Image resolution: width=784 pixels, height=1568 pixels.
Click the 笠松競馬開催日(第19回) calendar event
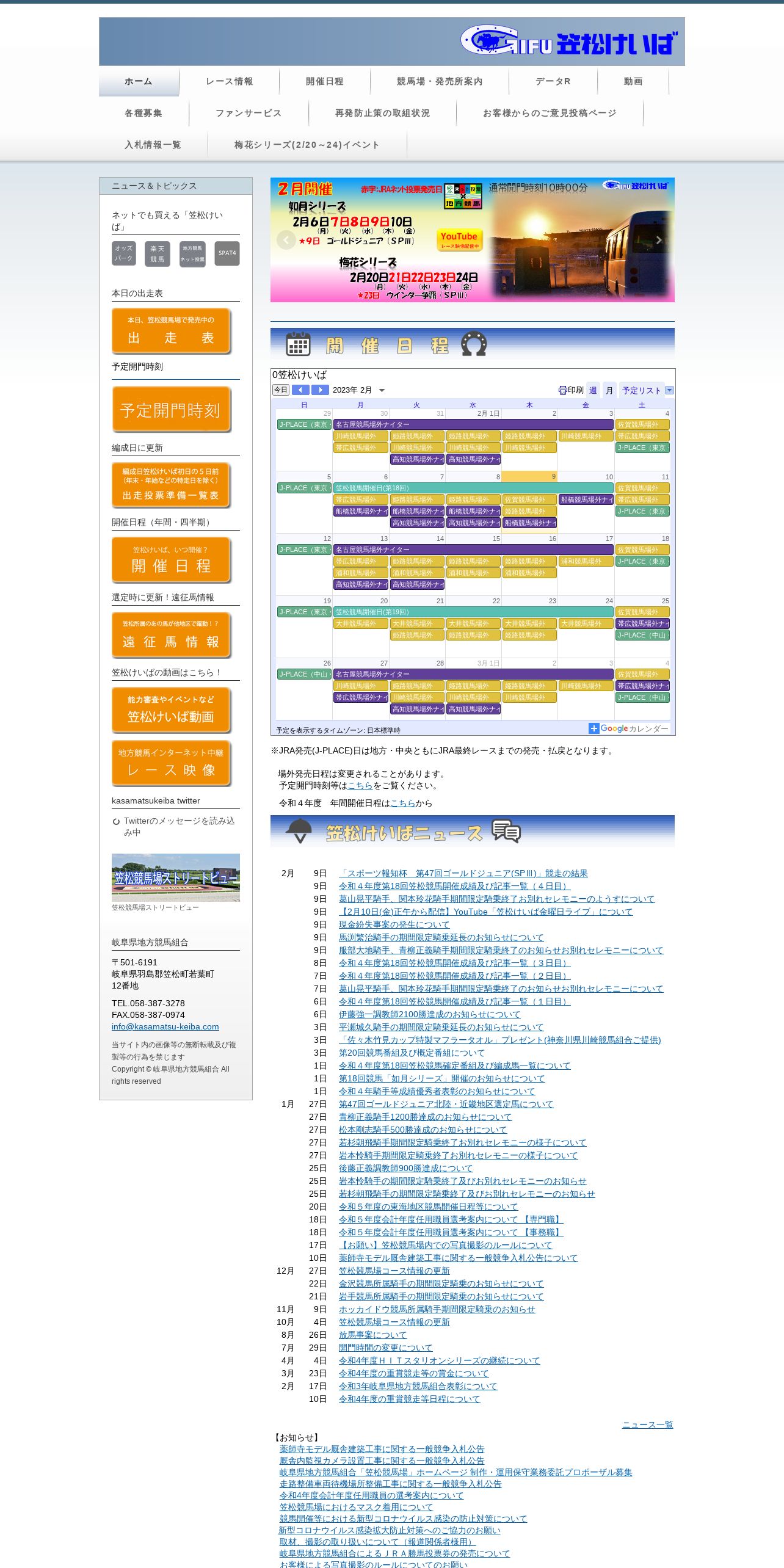click(x=473, y=612)
